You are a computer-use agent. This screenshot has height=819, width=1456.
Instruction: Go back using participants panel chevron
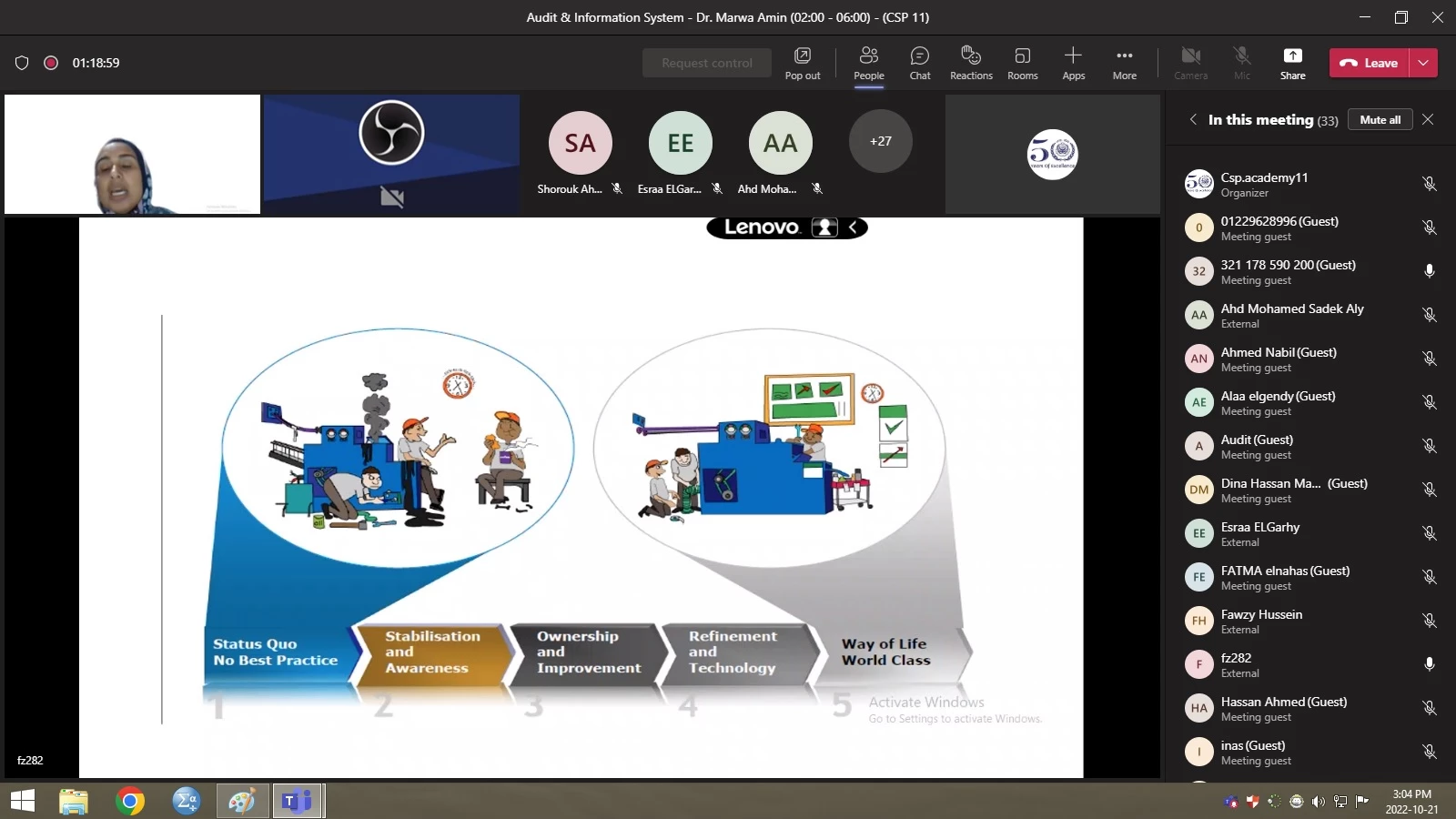(x=1193, y=119)
